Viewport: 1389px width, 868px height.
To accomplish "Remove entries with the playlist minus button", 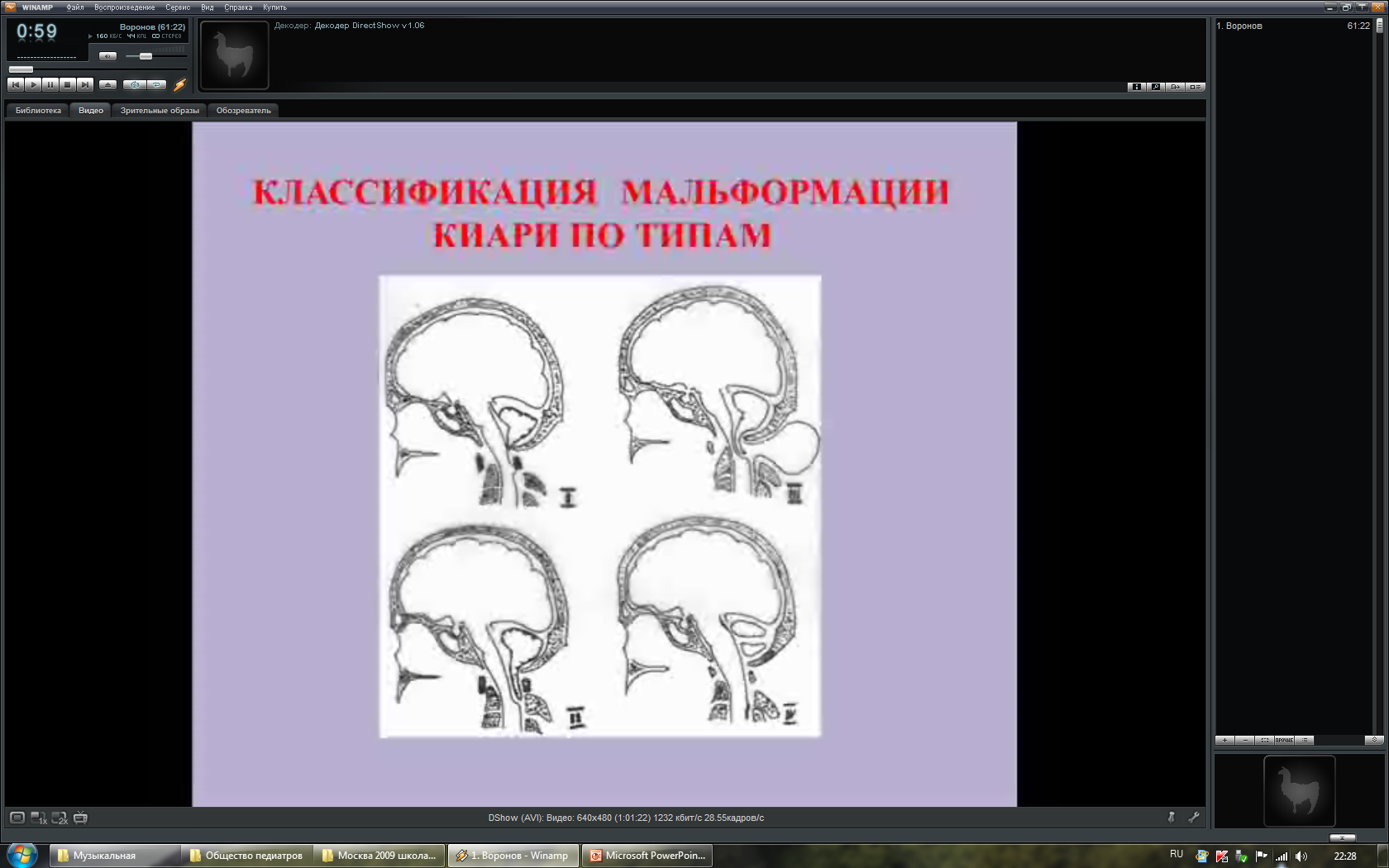I will point(1245,741).
